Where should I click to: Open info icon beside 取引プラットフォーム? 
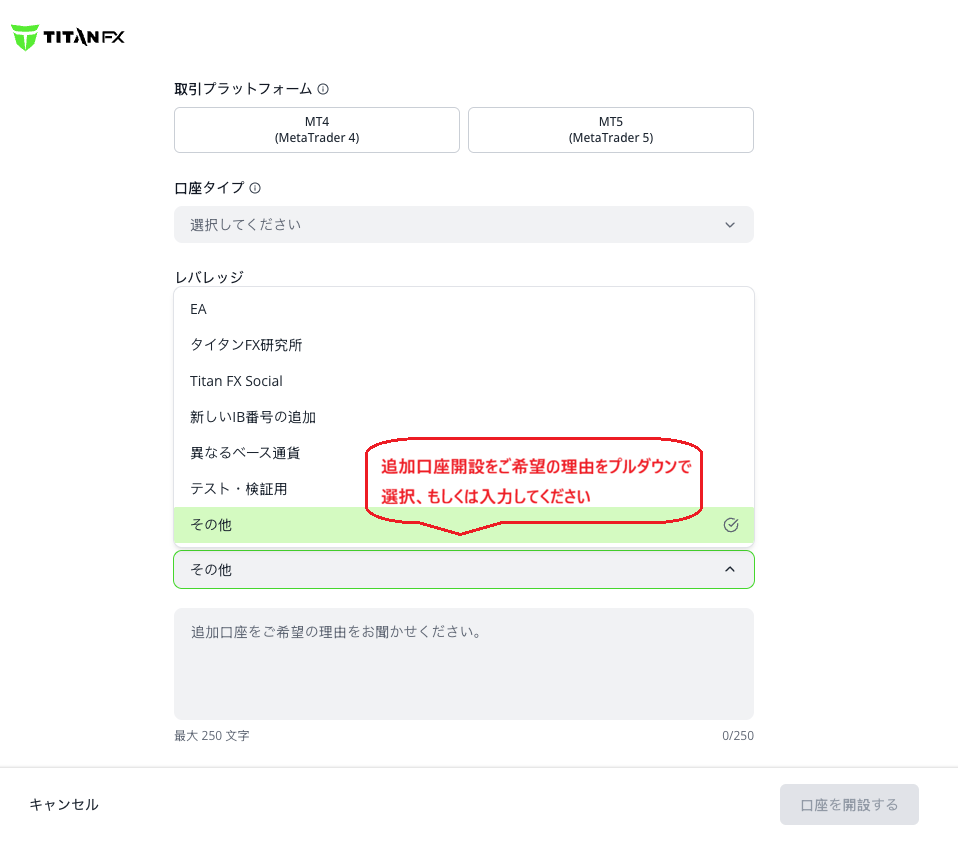click(x=323, y=89)
